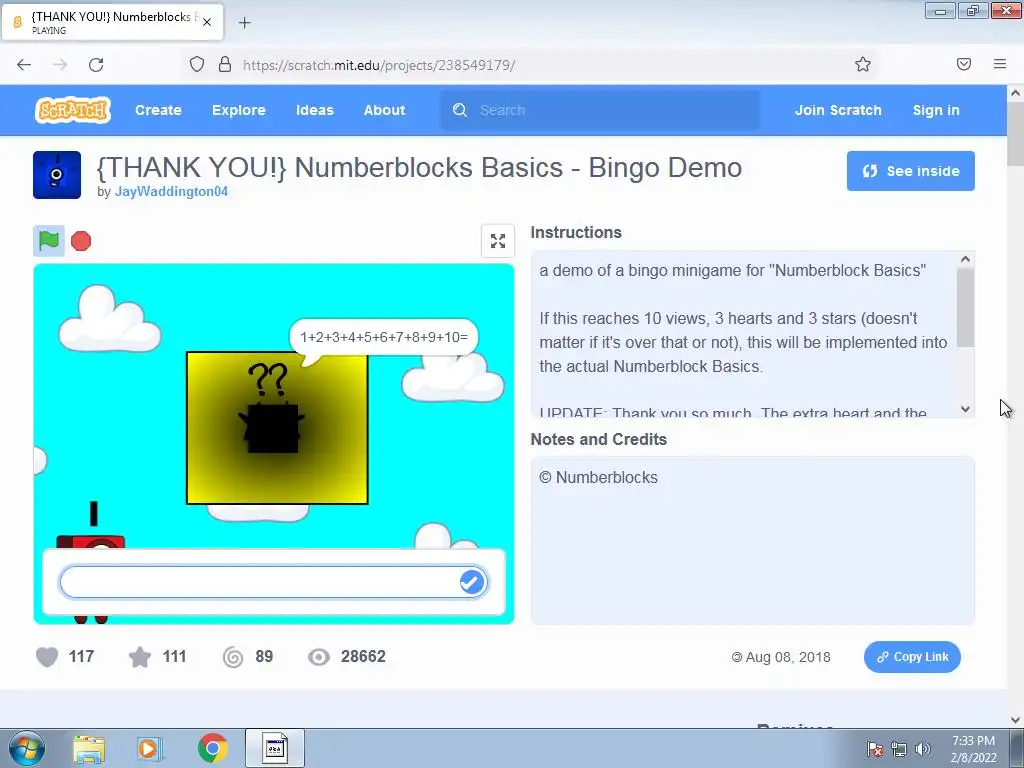Click the answer input box on stage
This screenshot has height=768, width=1024.
click(273, 582)
